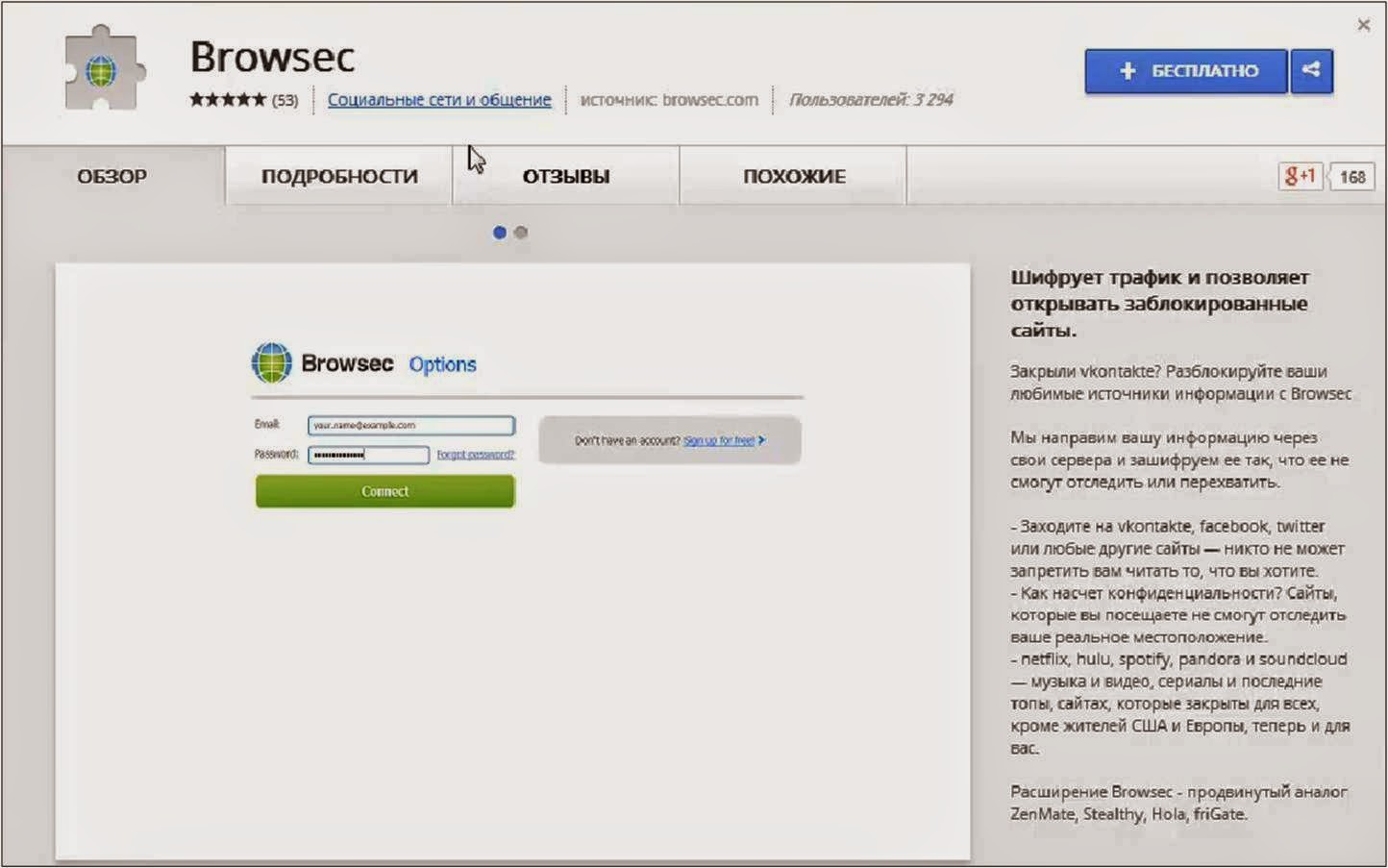Select the second screenshot carousel dot
This screenshot has height=868, width=1388.
point(521,233)
